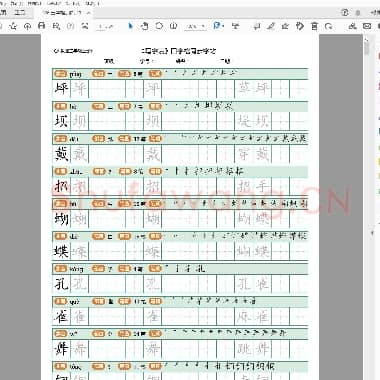Click the large 蝴 character

61,219
